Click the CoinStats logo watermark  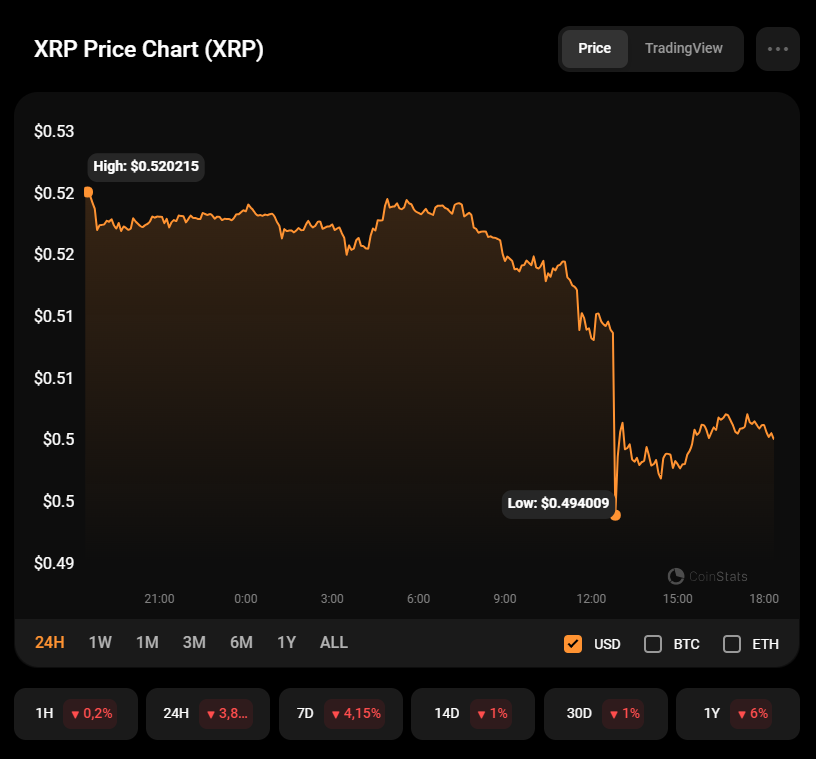(707, 576)
